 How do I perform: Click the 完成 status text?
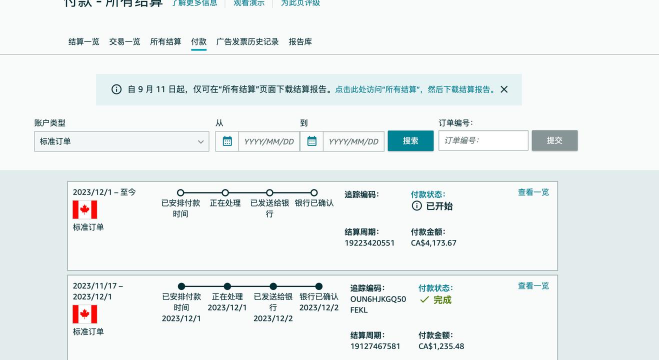[x=443, y=300]
